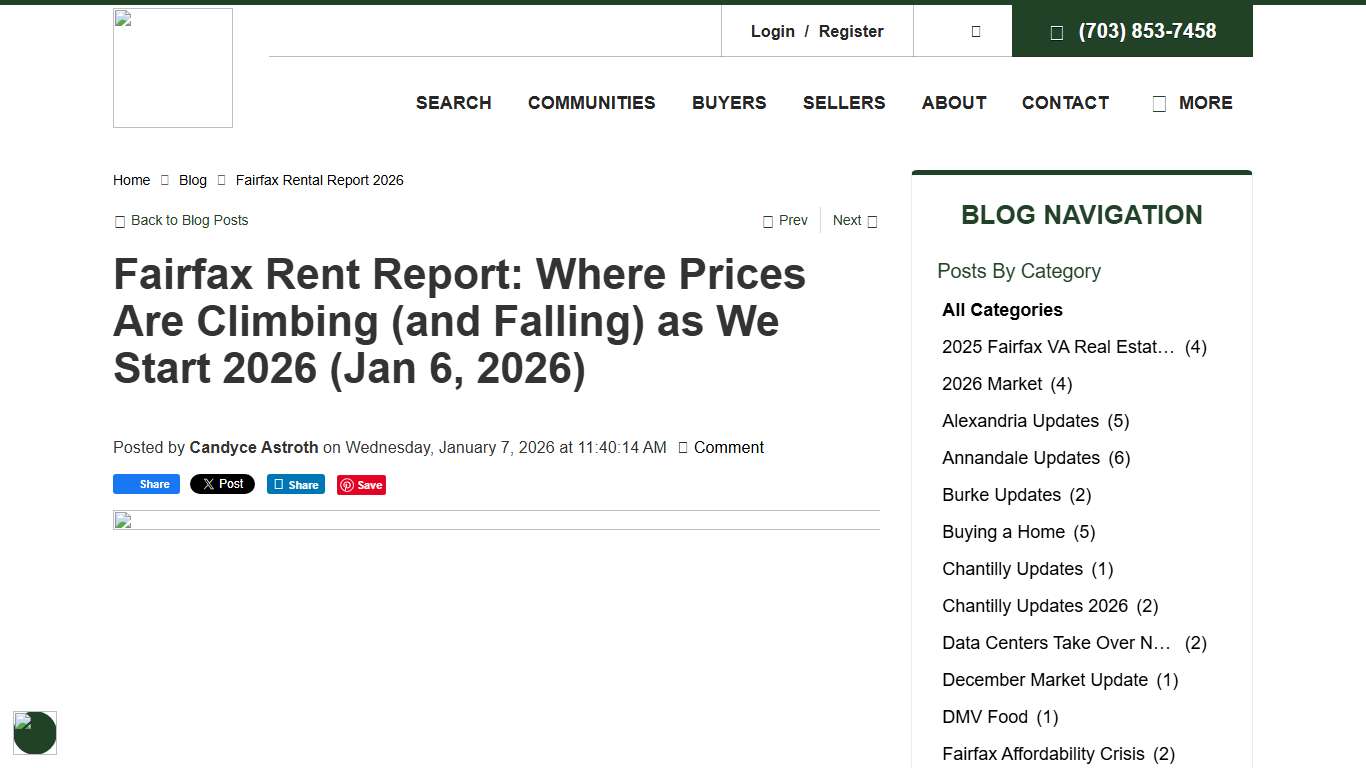1366x768 pixels.
Task: Go to Home via breadcrumb
Action: coord(131,180)
